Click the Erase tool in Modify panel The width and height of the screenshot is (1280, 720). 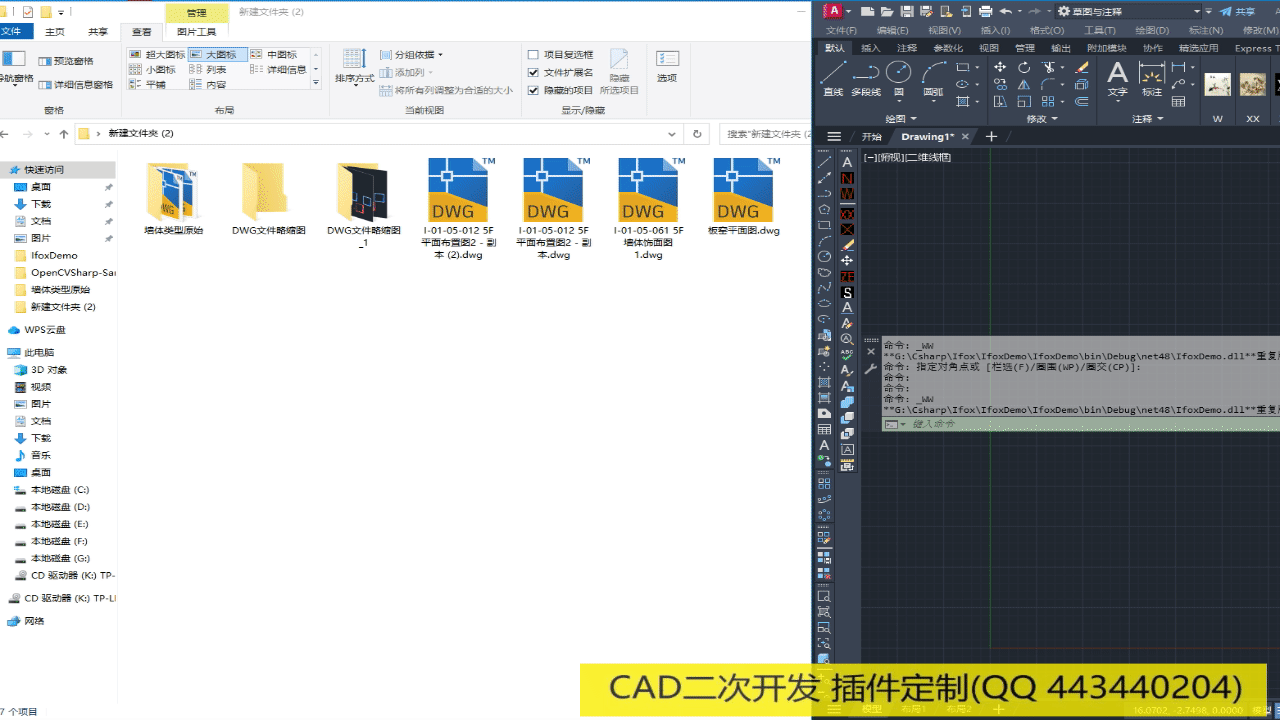(1082, 67)
